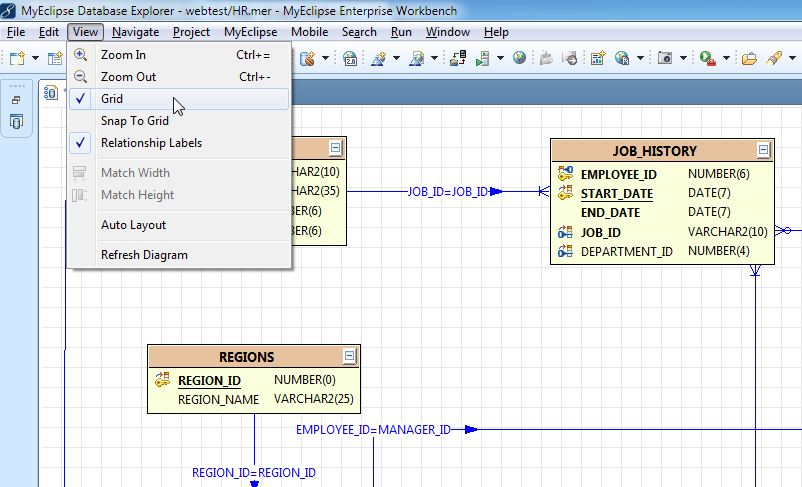The height and width of the screenshot is (487, 802).
Task: Click the globe web browser toolbar icon
Action: tap(519, 58)
